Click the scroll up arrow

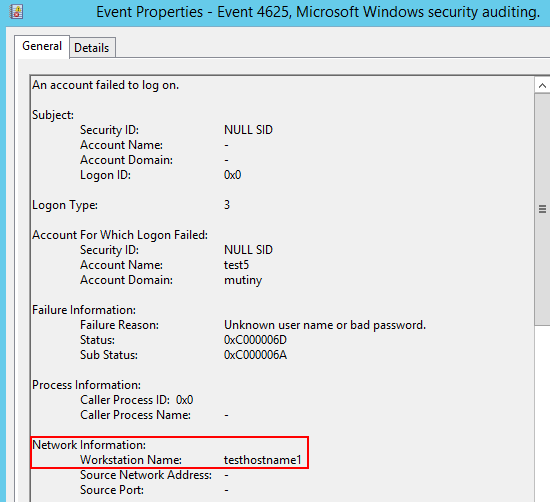tap(542, 85)
